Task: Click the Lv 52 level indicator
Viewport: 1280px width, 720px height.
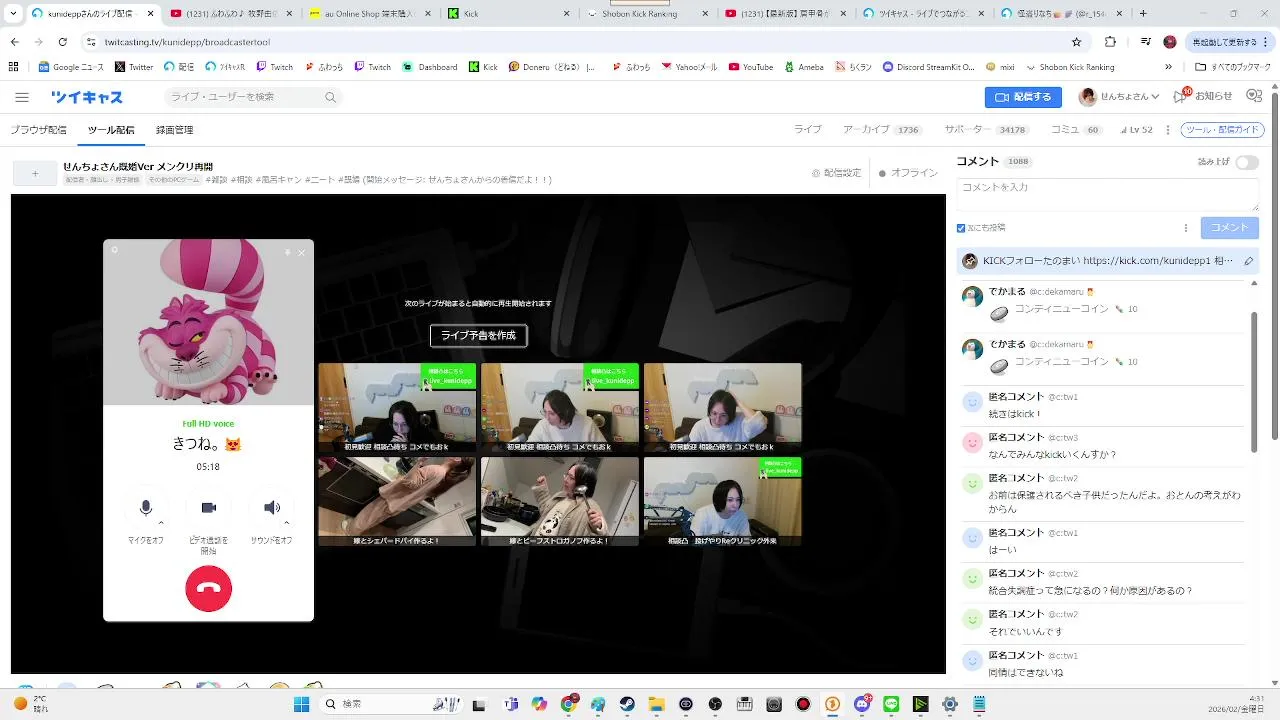Action: 1136,130
